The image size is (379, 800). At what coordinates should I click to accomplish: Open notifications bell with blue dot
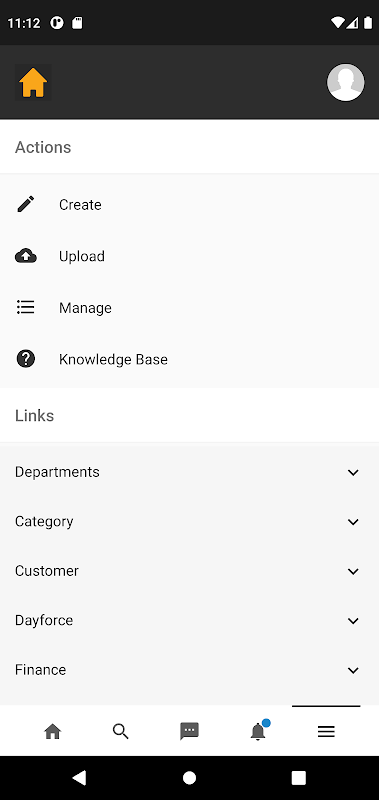(258, 731)
